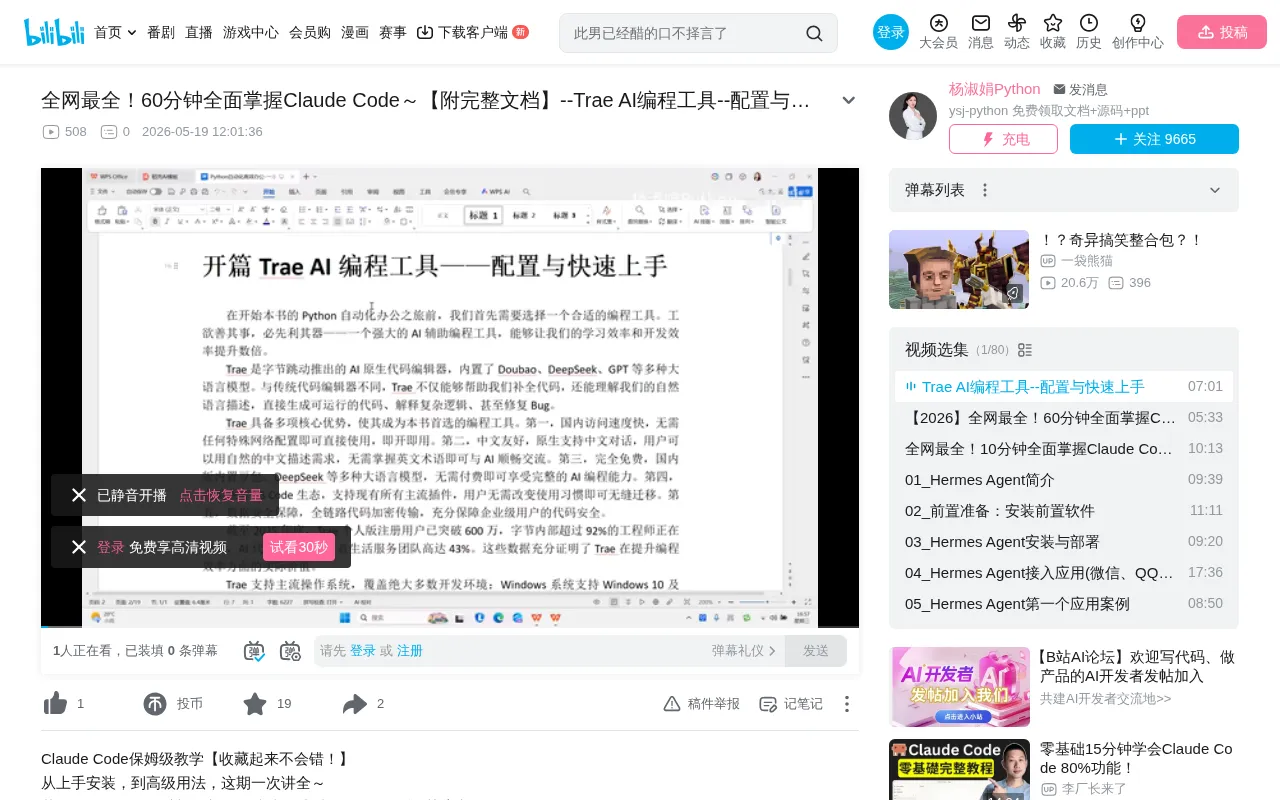Report the video via 稿件举报

702,704
